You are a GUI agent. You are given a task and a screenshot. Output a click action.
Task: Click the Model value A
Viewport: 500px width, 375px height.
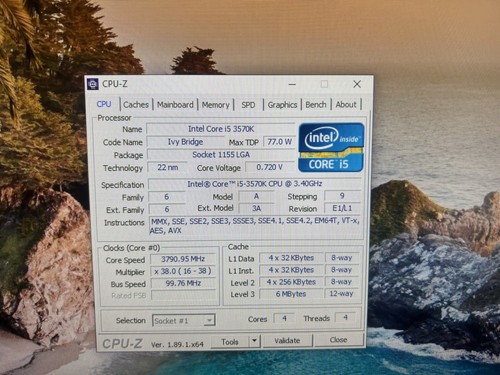(256, 196)
